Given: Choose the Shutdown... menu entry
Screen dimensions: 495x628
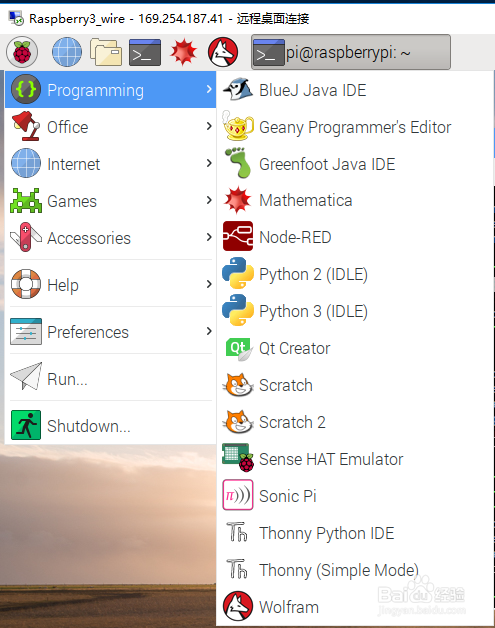Looking at the screenshot, I should point(110,425).
